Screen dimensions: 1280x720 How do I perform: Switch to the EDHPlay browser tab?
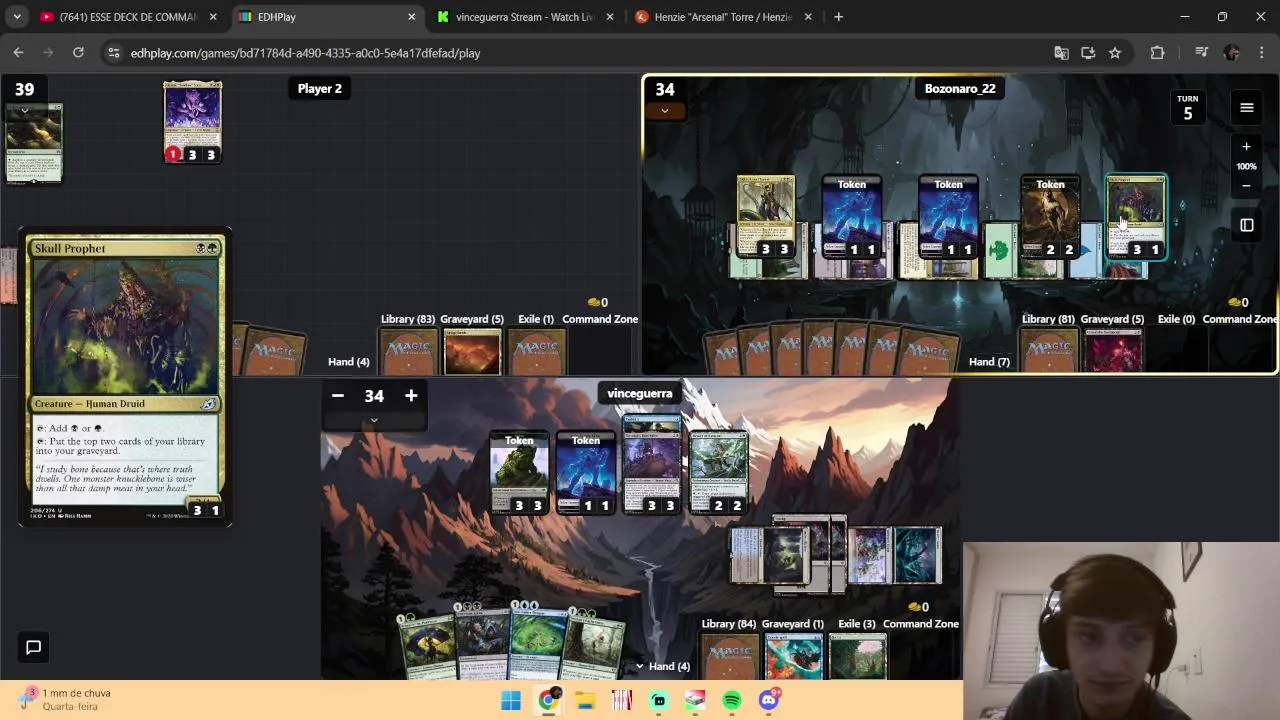coord(327,17)
